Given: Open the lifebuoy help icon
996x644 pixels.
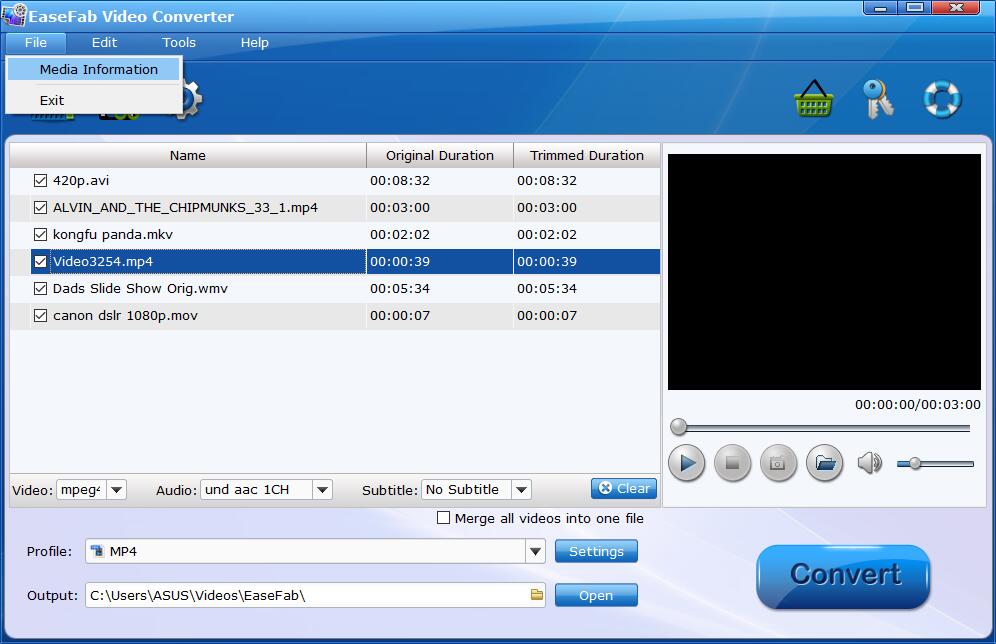Looking at the screenshot, I should 942,99.
